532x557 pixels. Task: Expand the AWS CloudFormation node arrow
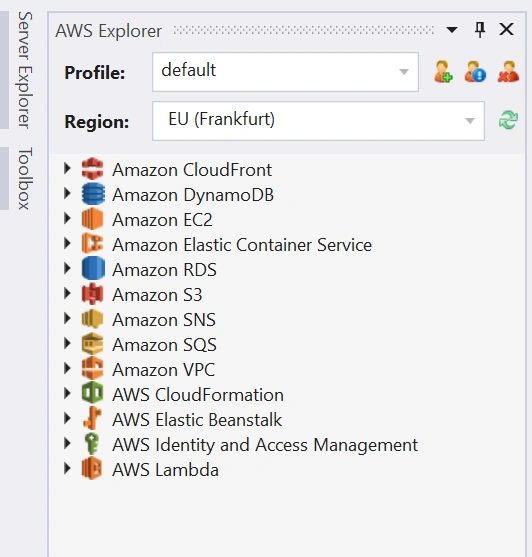click(x=67, y=393)
